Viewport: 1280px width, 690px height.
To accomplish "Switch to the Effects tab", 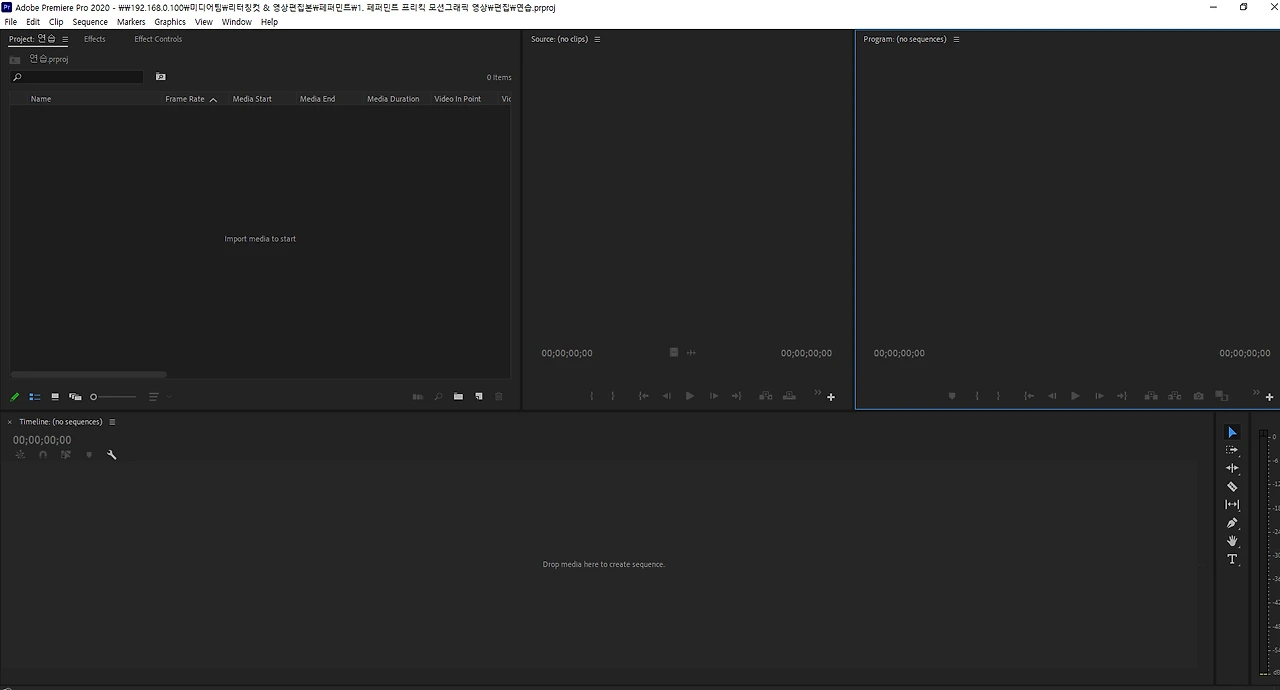I will click(95, 39).
